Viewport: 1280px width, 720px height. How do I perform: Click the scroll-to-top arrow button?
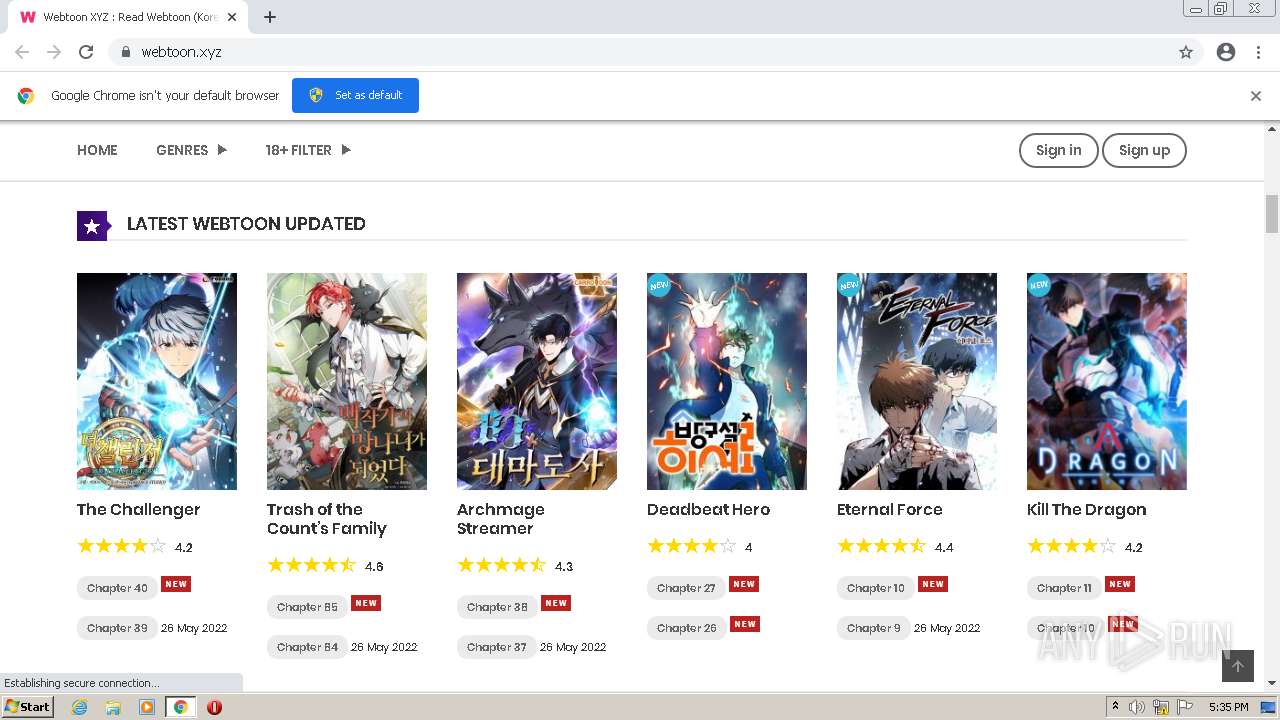point(1238,666)
